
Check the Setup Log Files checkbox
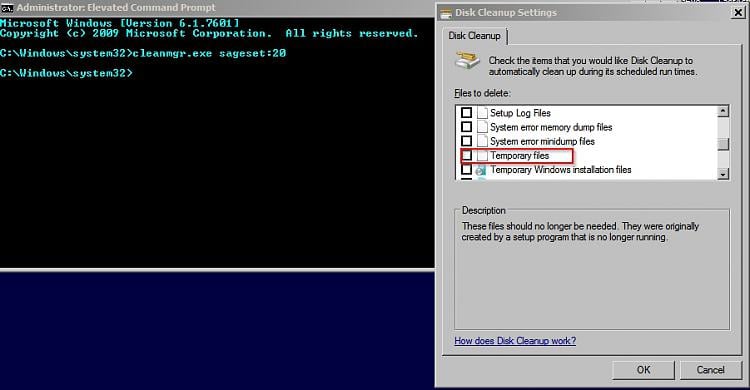tap(466, 112)
